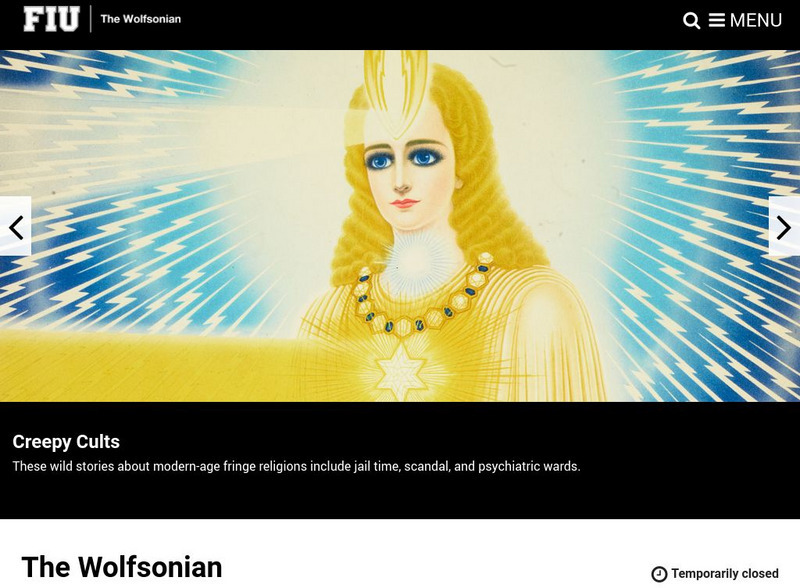
Task: Click the Temporarily closed hours link
Action: [x=724, y=574]
